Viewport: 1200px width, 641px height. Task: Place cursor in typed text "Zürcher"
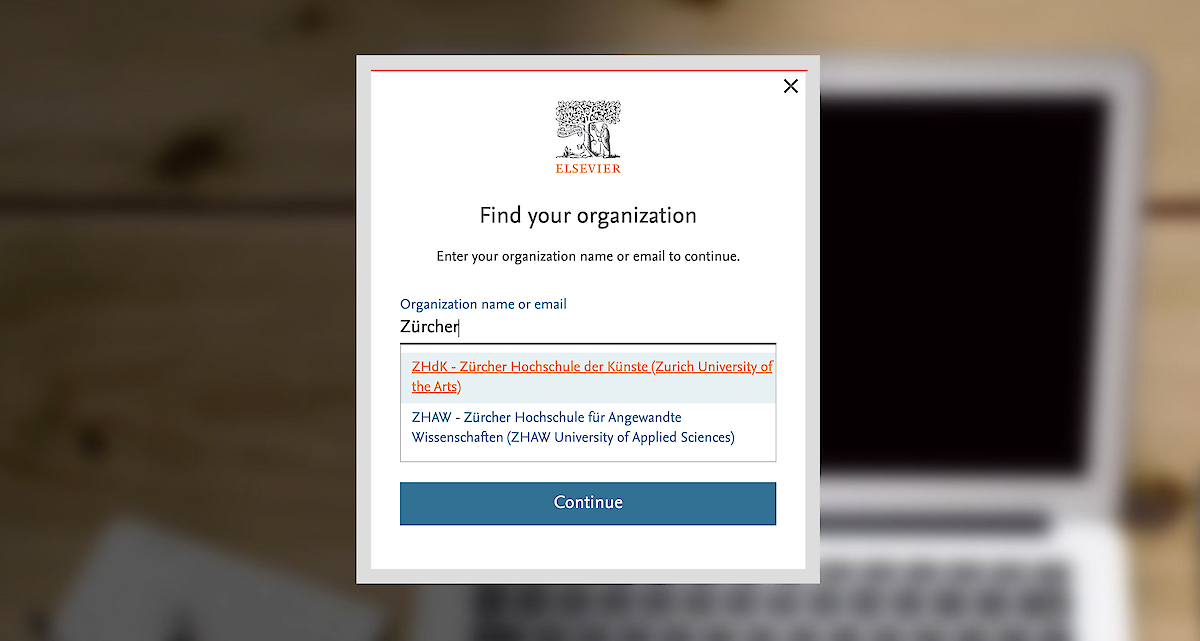[x=428, y=327]
